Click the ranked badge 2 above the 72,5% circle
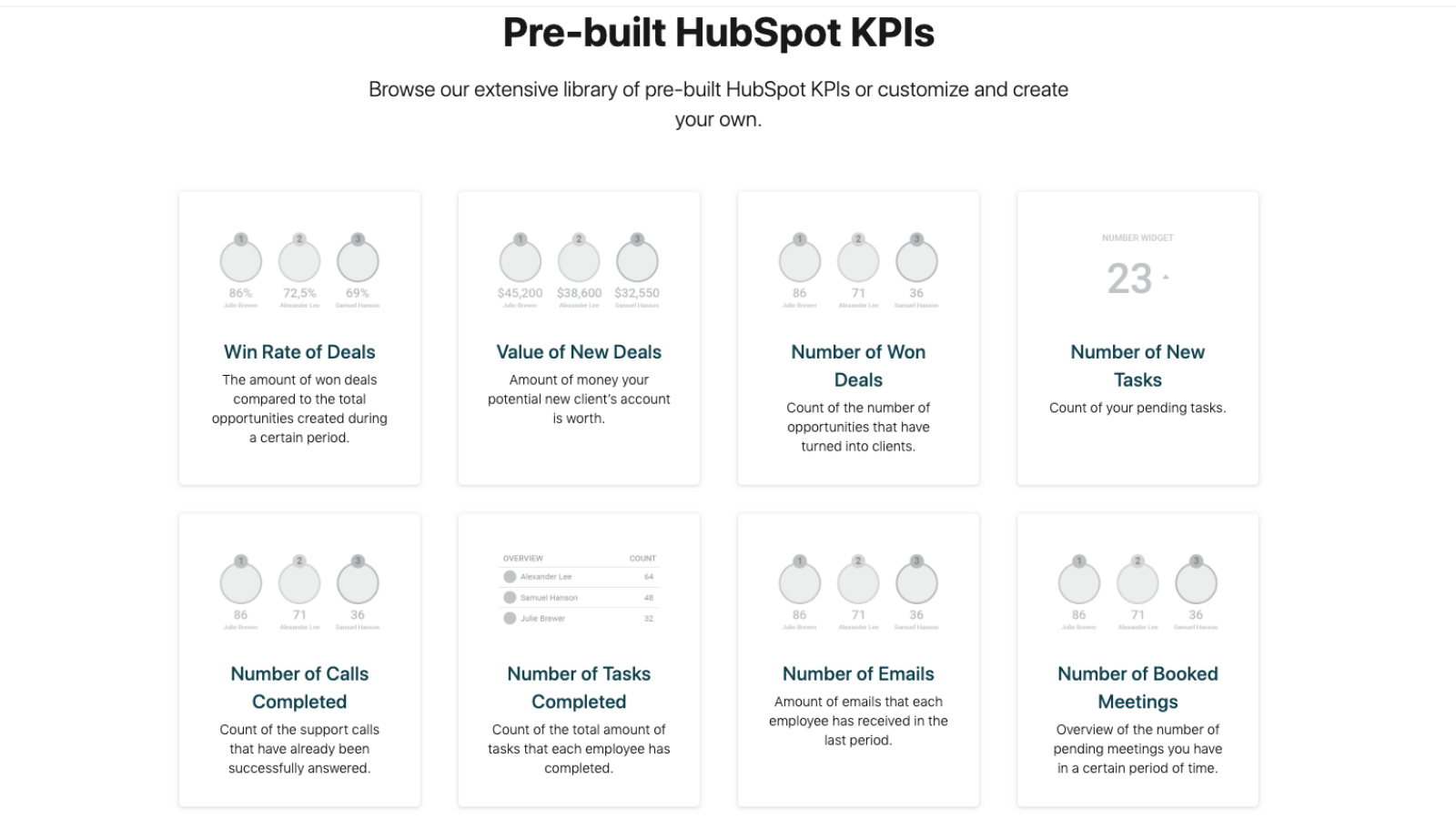 click(298, 238)
